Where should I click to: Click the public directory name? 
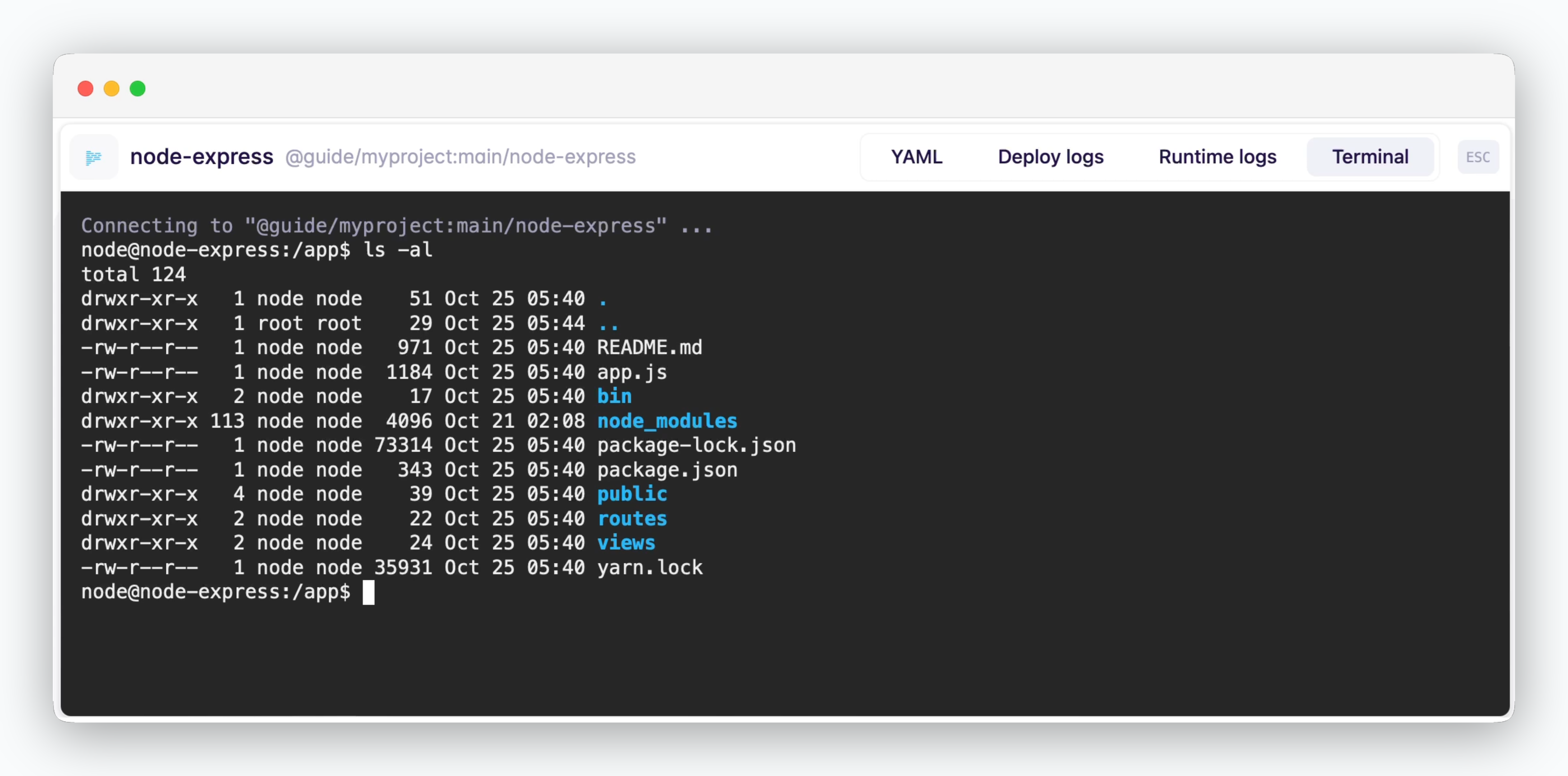[632, 494]
